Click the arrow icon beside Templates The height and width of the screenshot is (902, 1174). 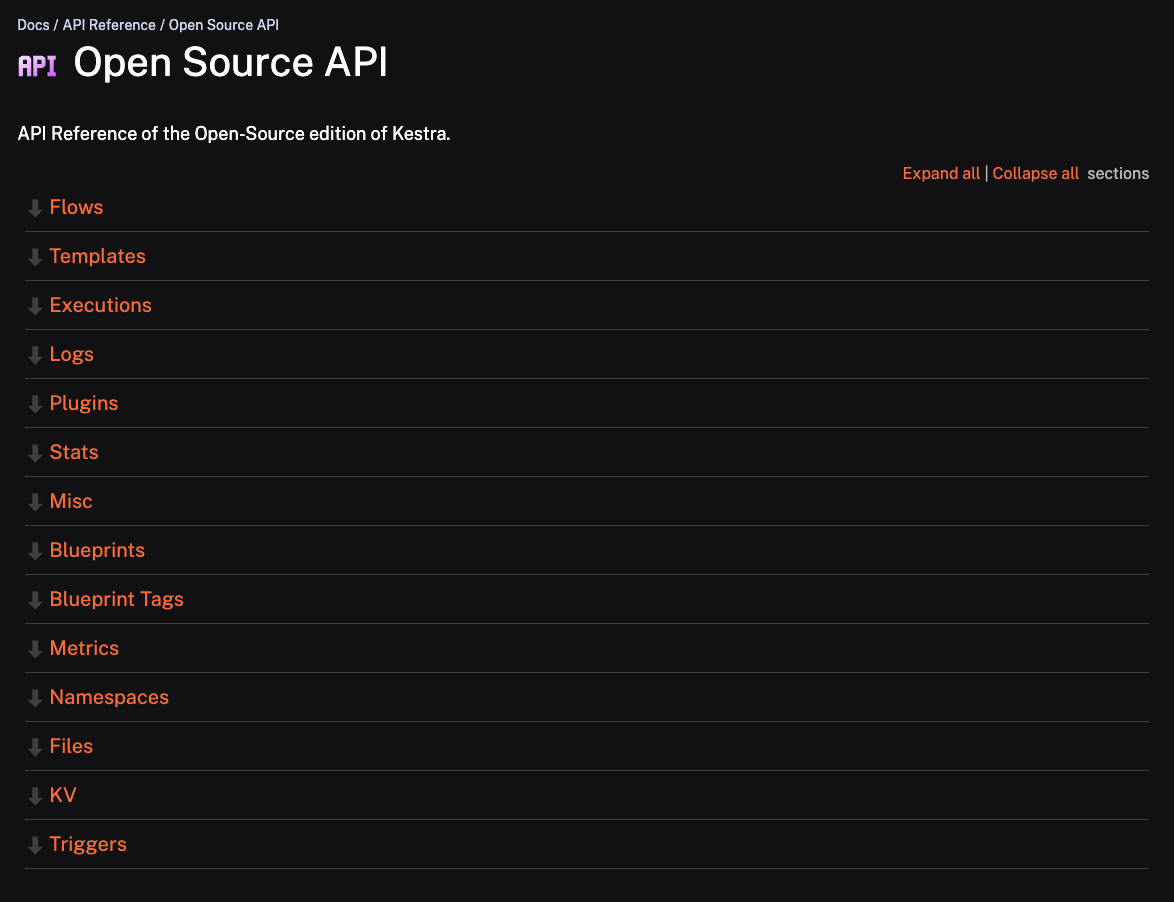(x=34, y=256)
